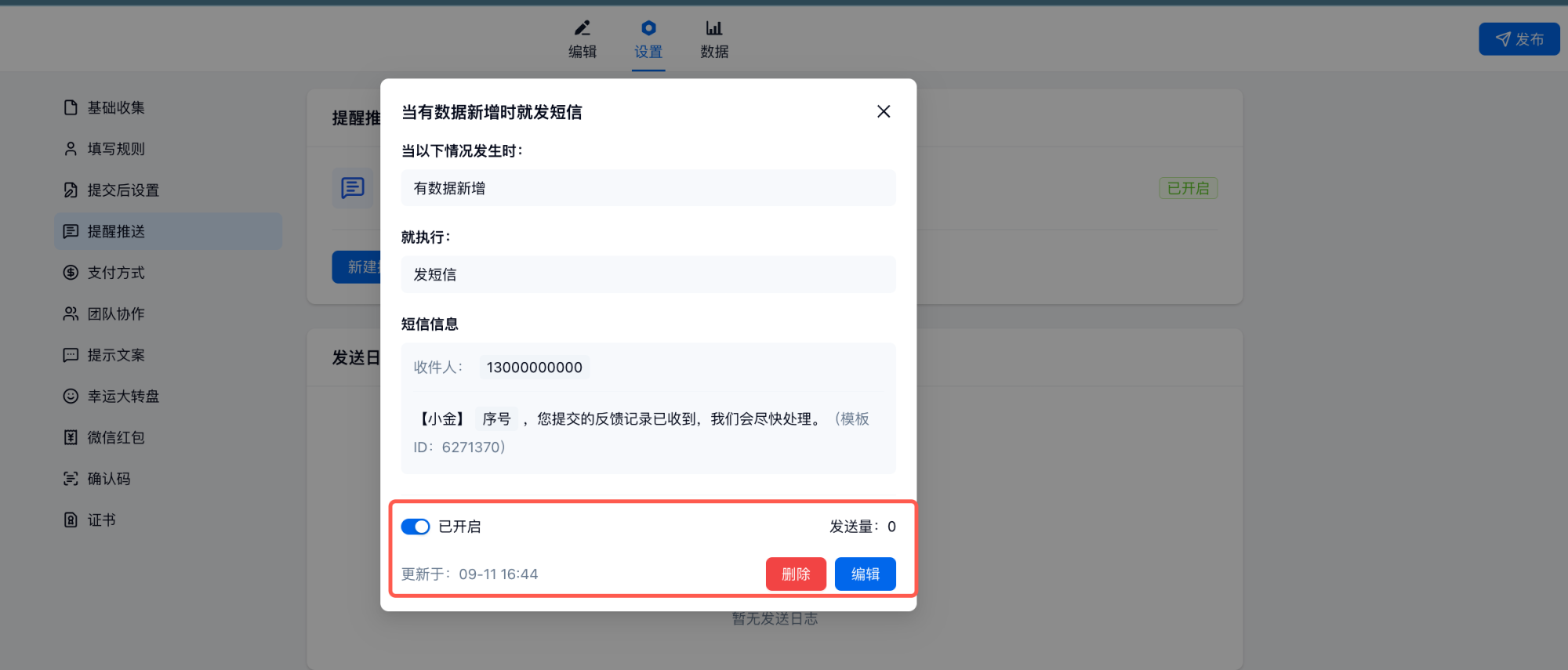Image resolution: width=1568 pixels, height=670 pixels.
Task: Toggle the 已开启 switch off
Action: point(415,527)
